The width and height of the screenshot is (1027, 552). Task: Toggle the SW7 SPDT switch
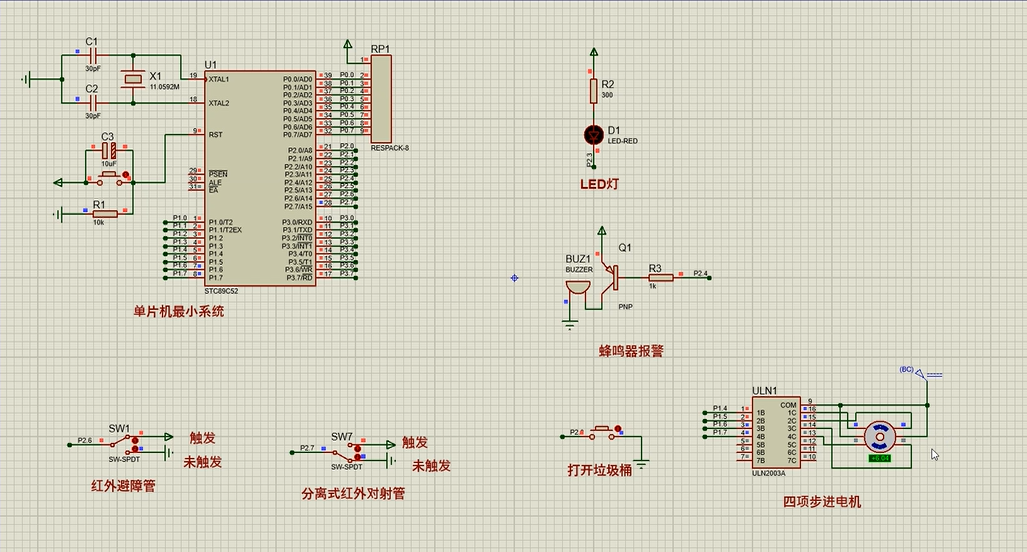pyautogui.click(x=357, y=451)
